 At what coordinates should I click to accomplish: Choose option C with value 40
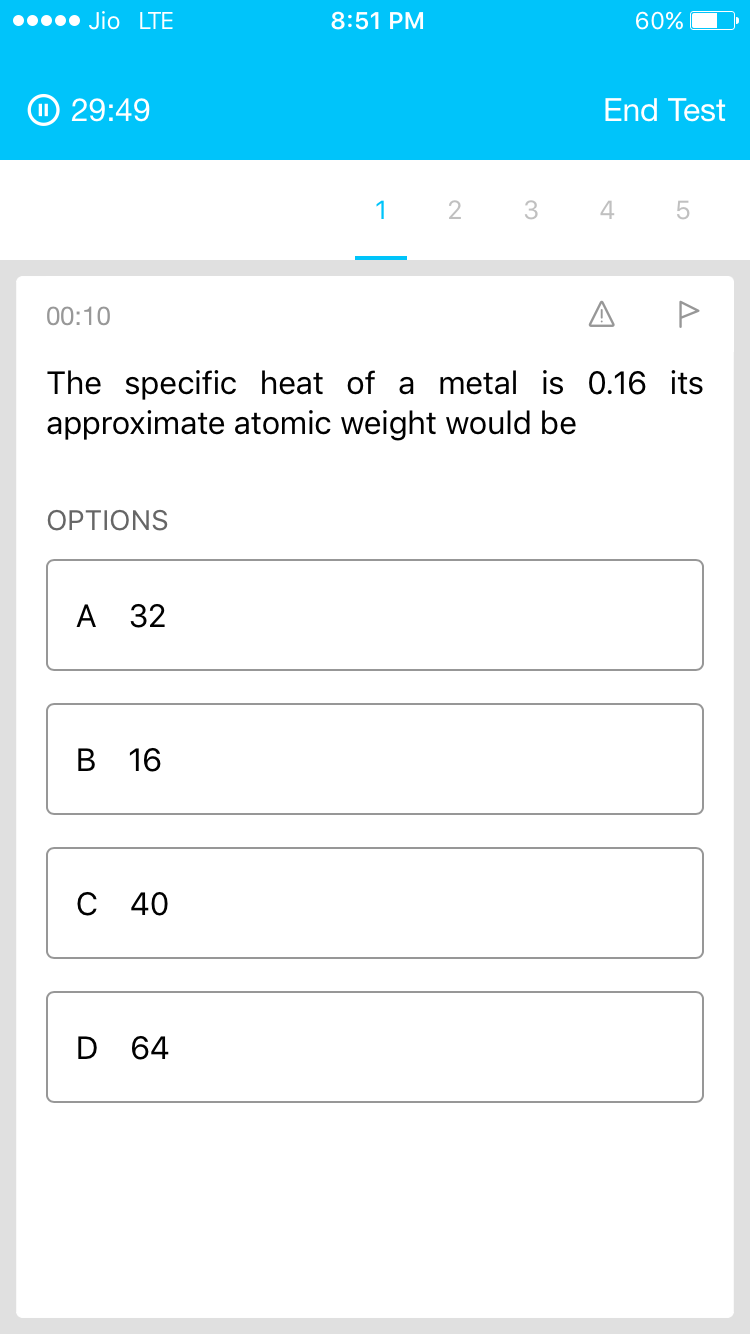point(375,903)
